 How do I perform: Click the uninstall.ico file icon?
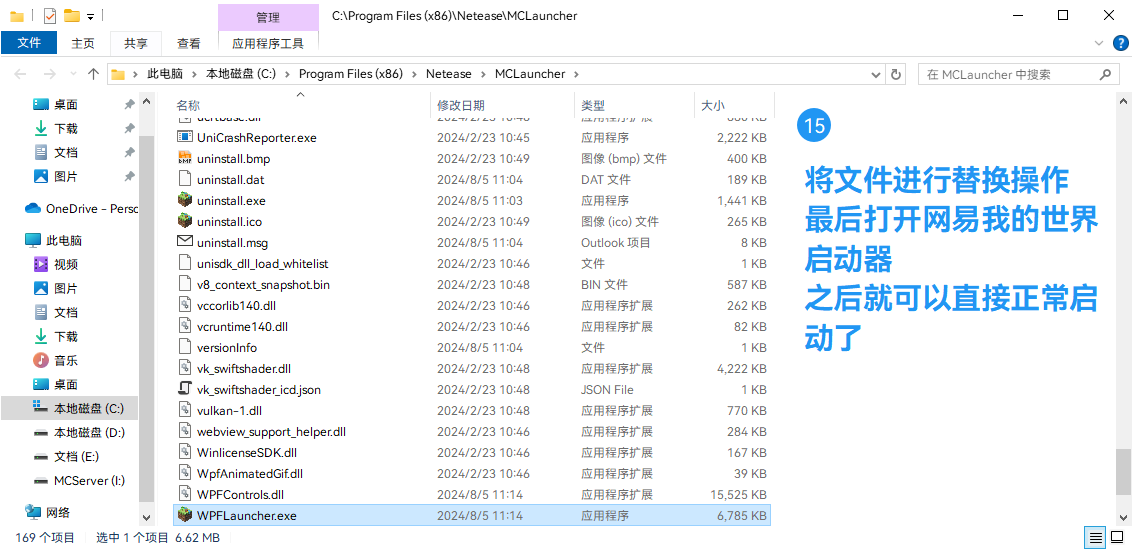[x=184, y=221]
